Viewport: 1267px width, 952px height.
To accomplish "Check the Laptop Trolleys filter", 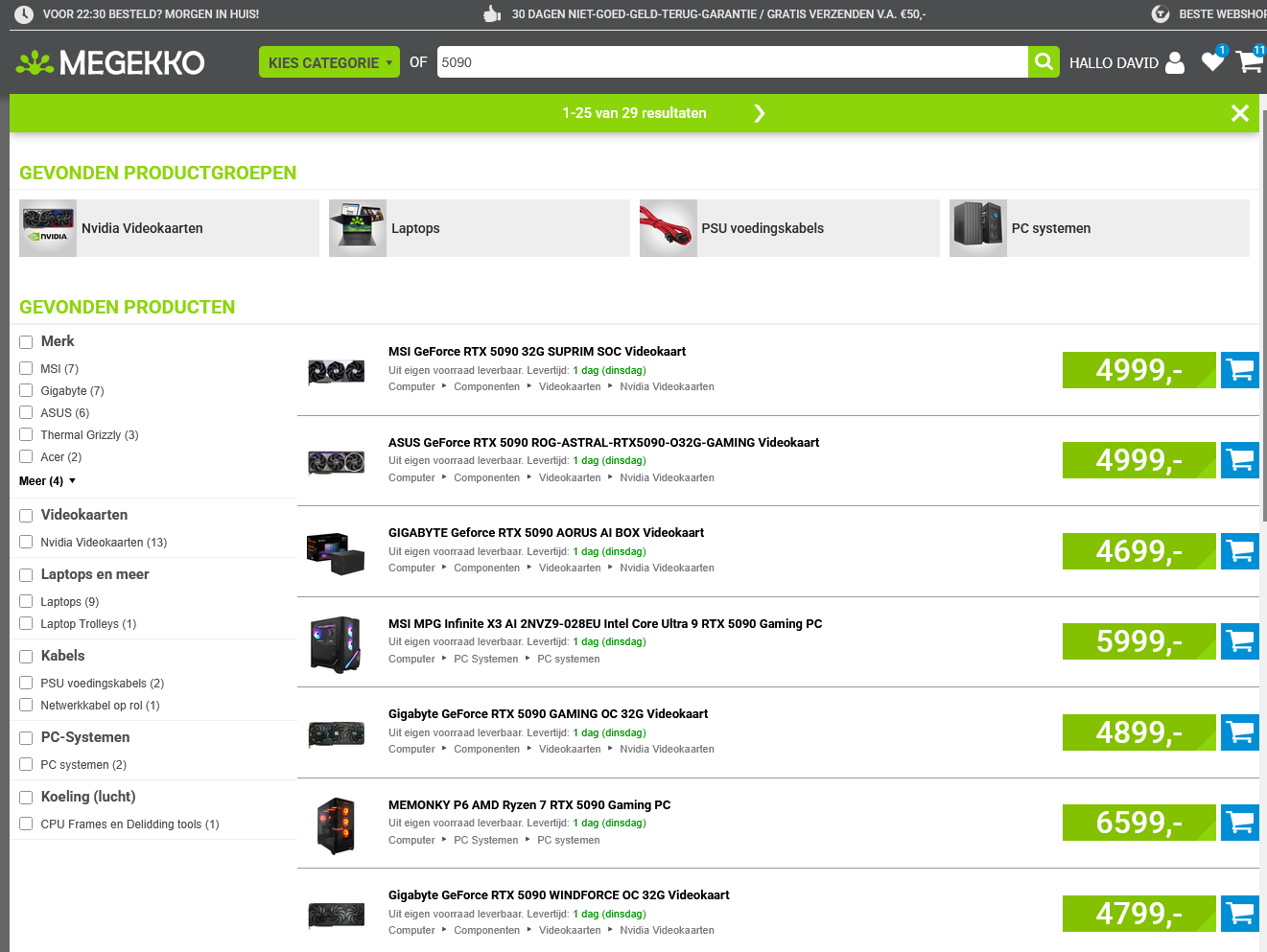I will pyautogui.click(x=26, y=623).
